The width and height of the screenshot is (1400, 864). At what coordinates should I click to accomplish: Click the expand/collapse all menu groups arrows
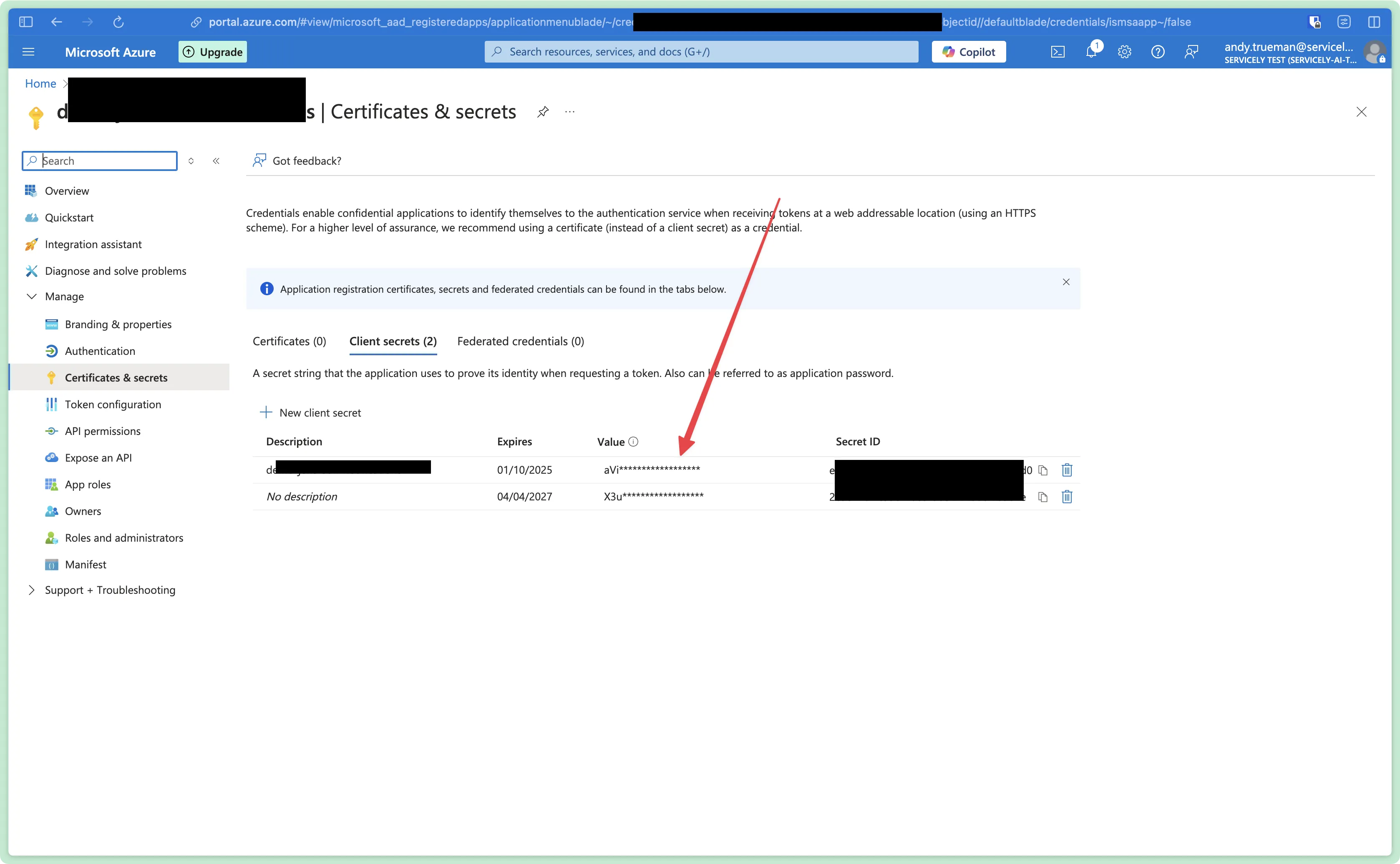191,161
